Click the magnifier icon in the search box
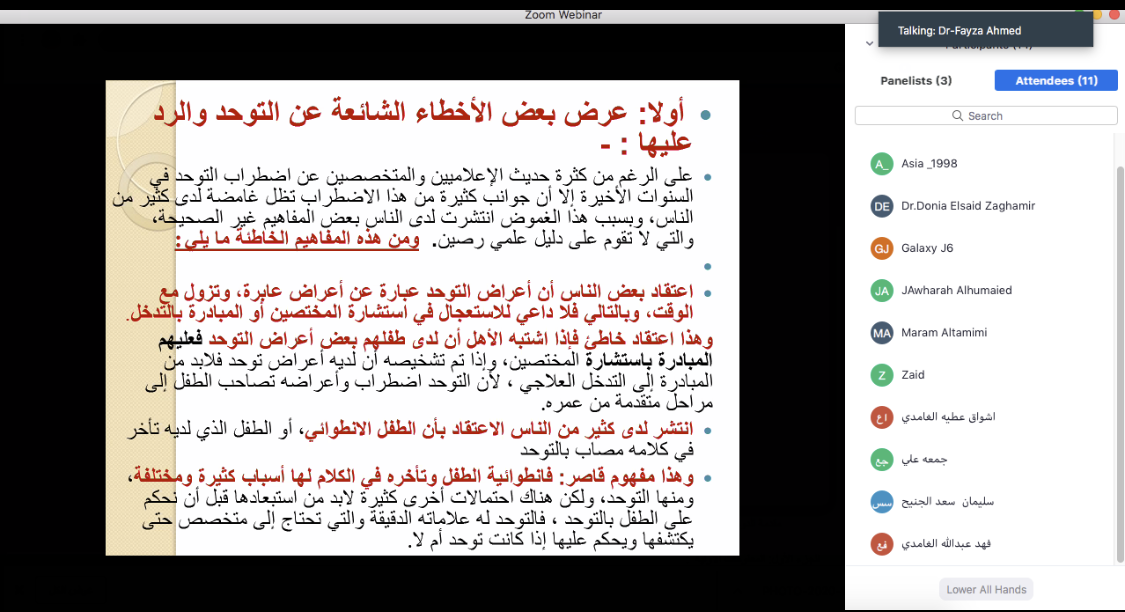This screenshot has width=1125, height=612. 958,116
